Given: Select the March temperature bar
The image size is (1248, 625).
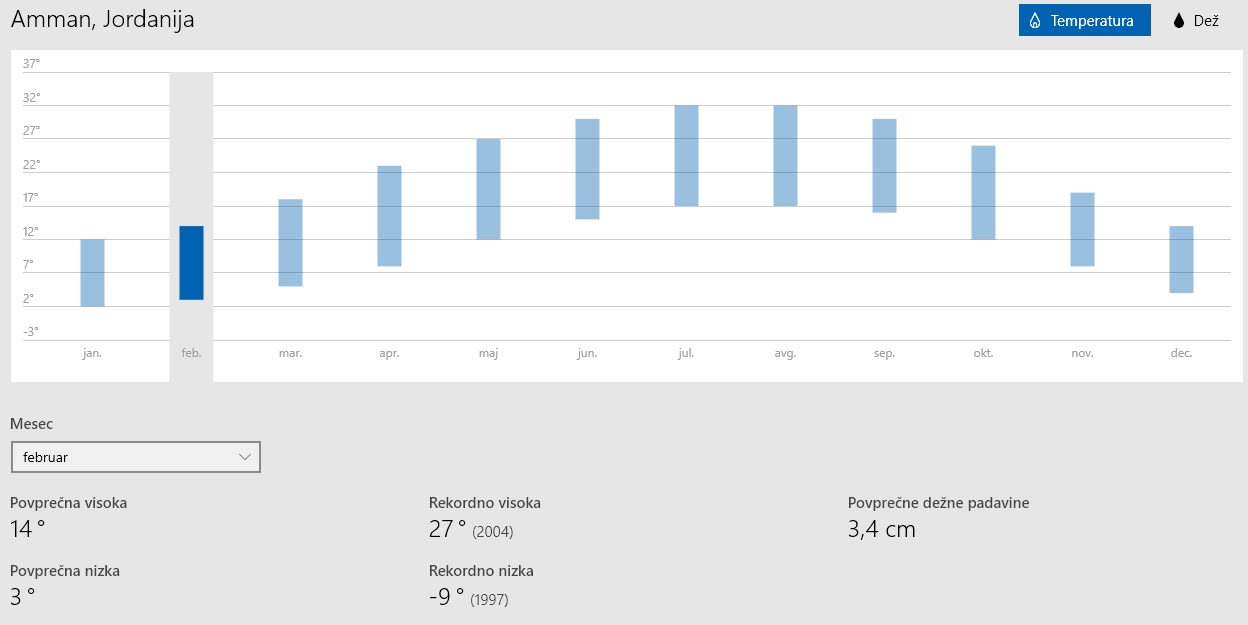Looking at the screenshot, I should pyautogui.click(x=290, y=243).
